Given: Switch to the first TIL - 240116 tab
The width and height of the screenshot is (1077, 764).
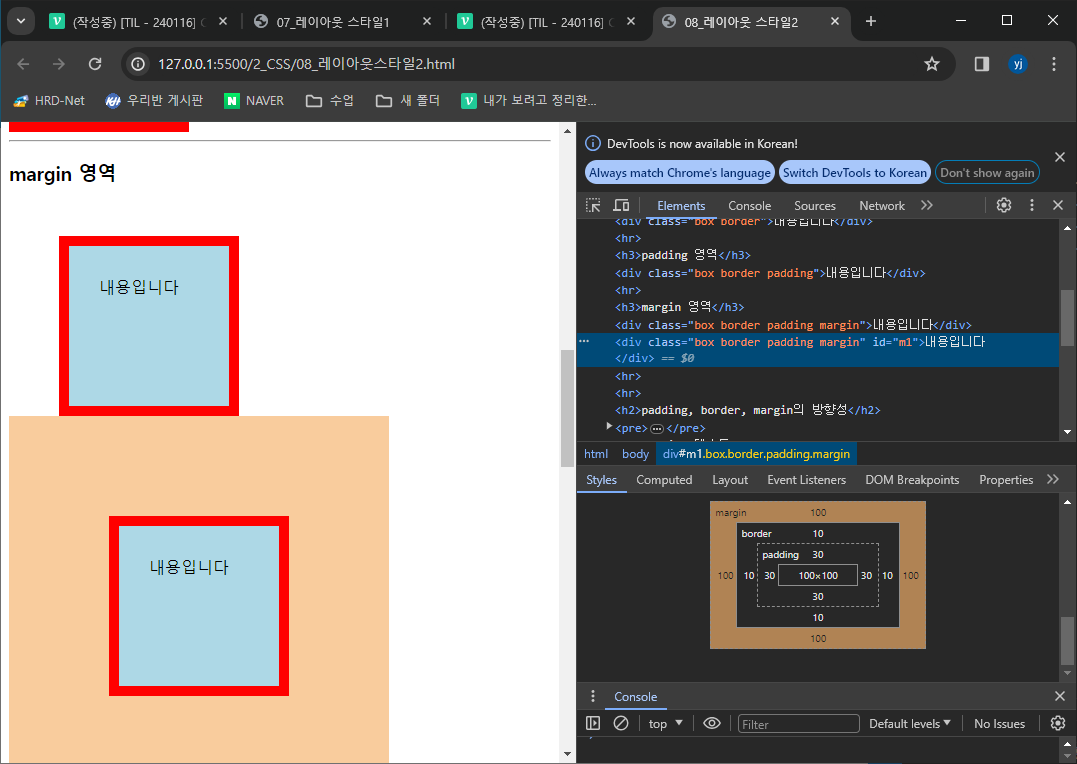Looking at the screenshot, I should coord(127,22).
